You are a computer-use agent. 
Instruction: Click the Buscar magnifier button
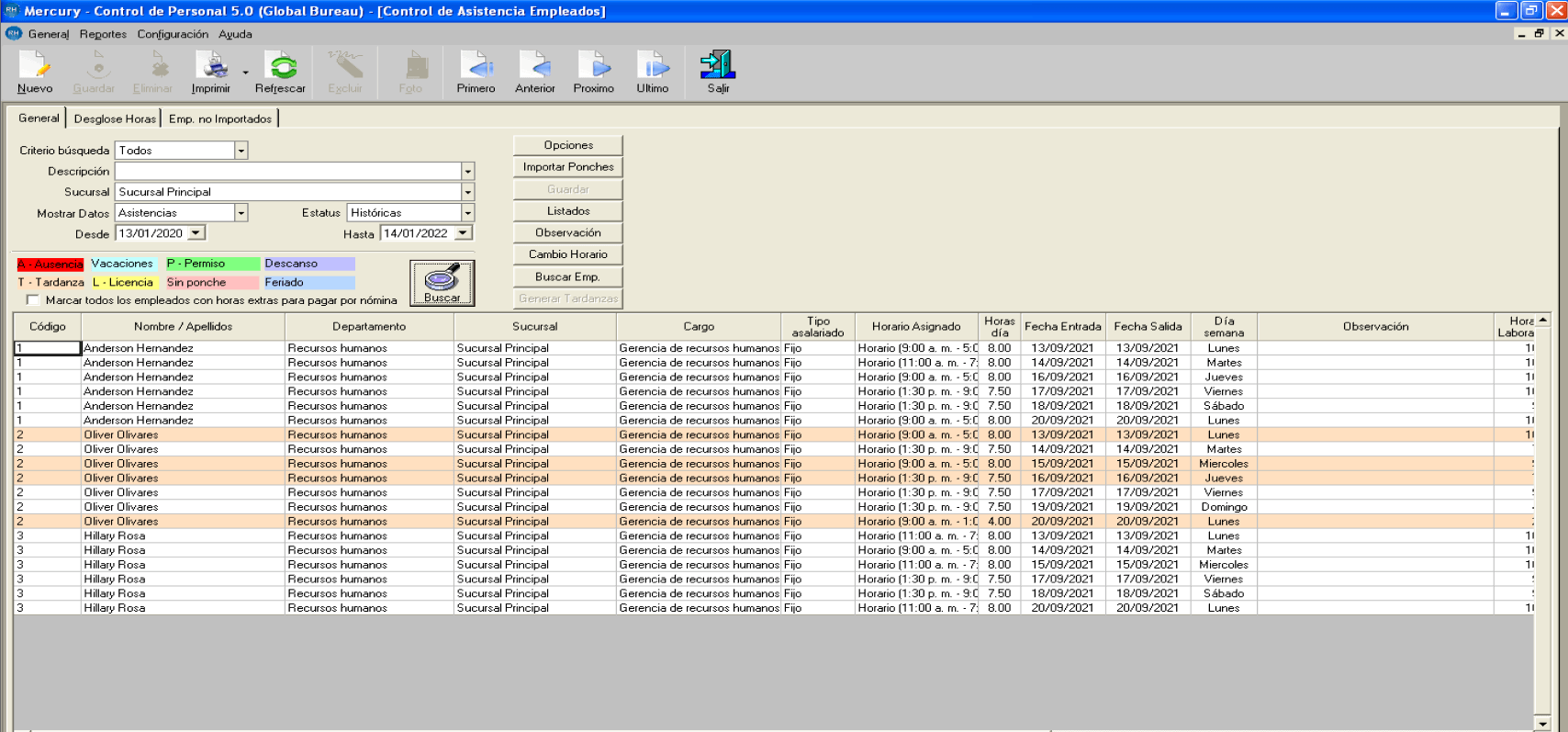click(x=442, y=283)
